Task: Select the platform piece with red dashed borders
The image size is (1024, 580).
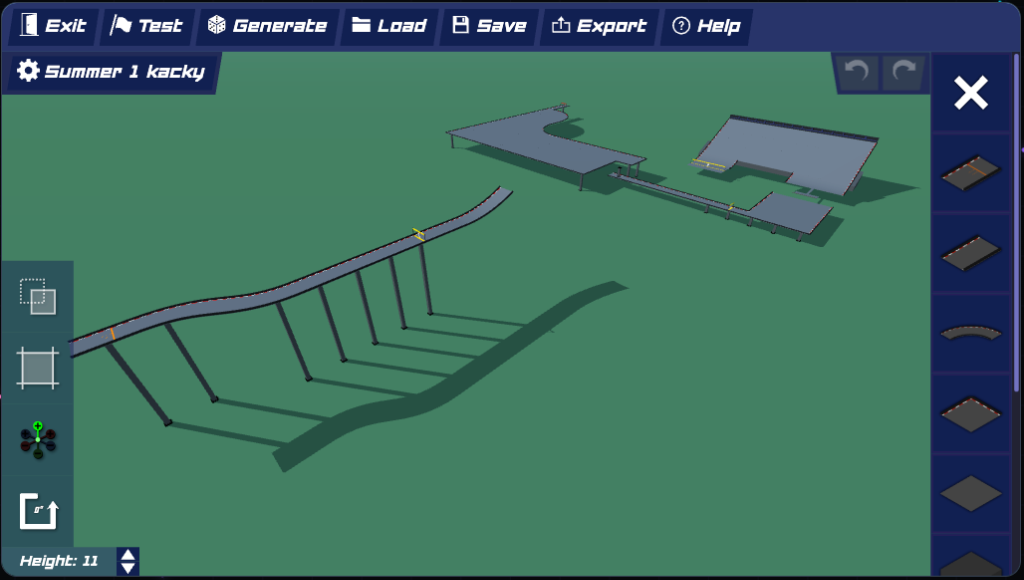Action: click(x=971, y=412)
